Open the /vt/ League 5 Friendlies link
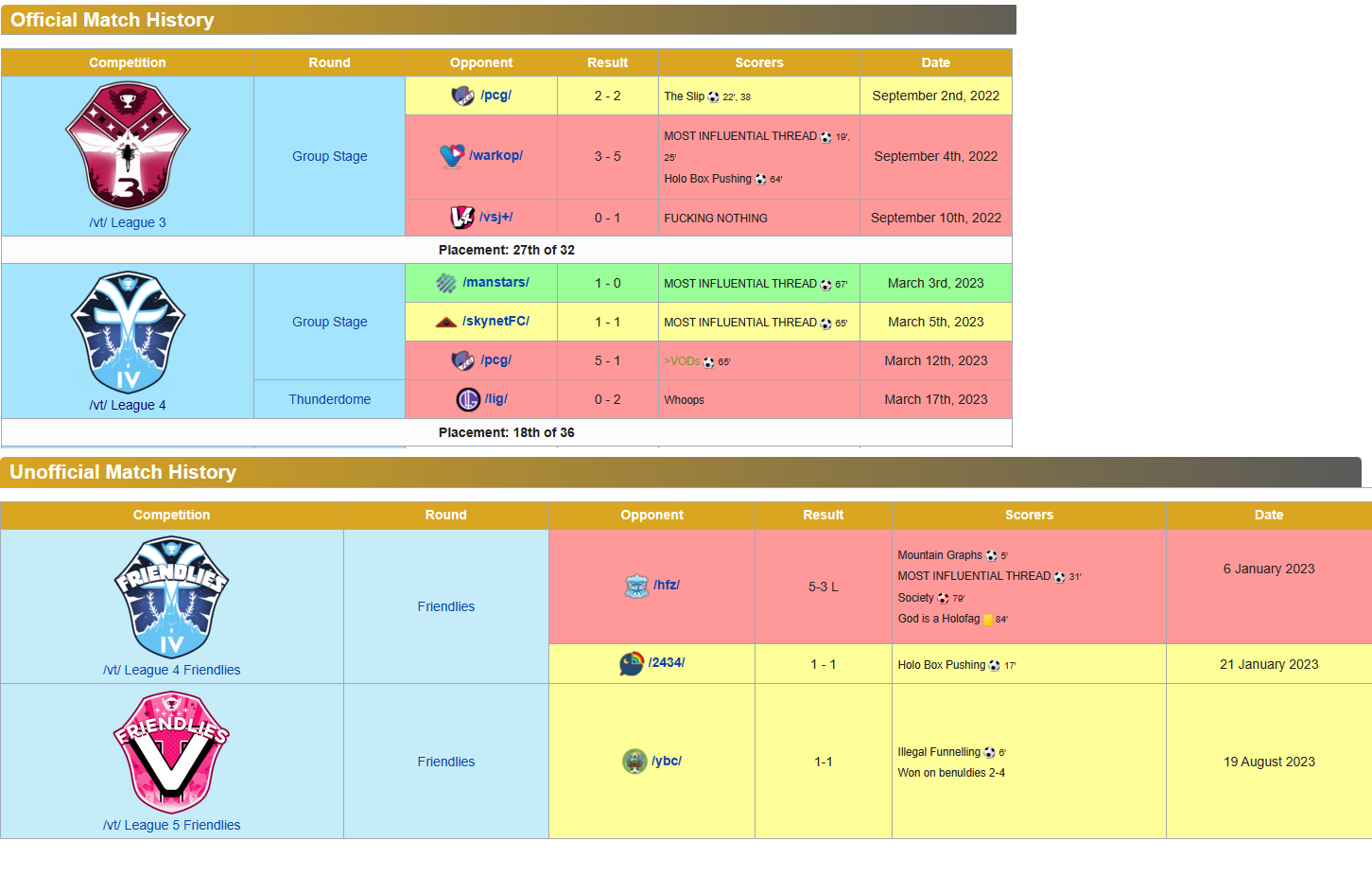 pyautogui.click(x=171, y=825)
